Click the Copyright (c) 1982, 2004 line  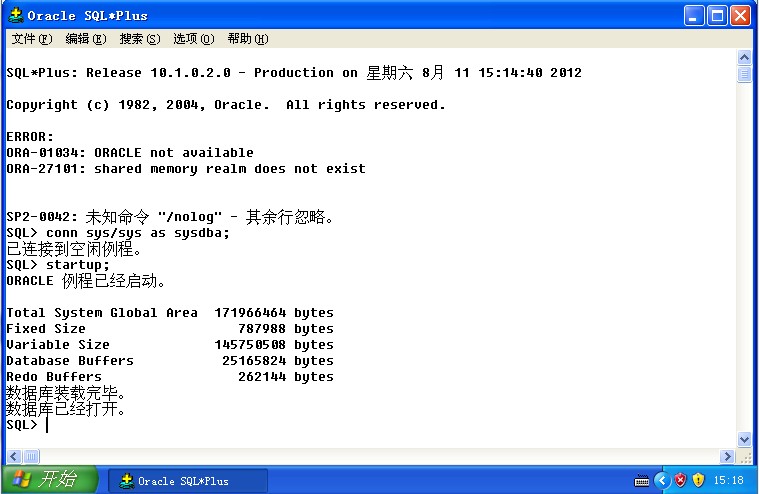coord(226,105)
